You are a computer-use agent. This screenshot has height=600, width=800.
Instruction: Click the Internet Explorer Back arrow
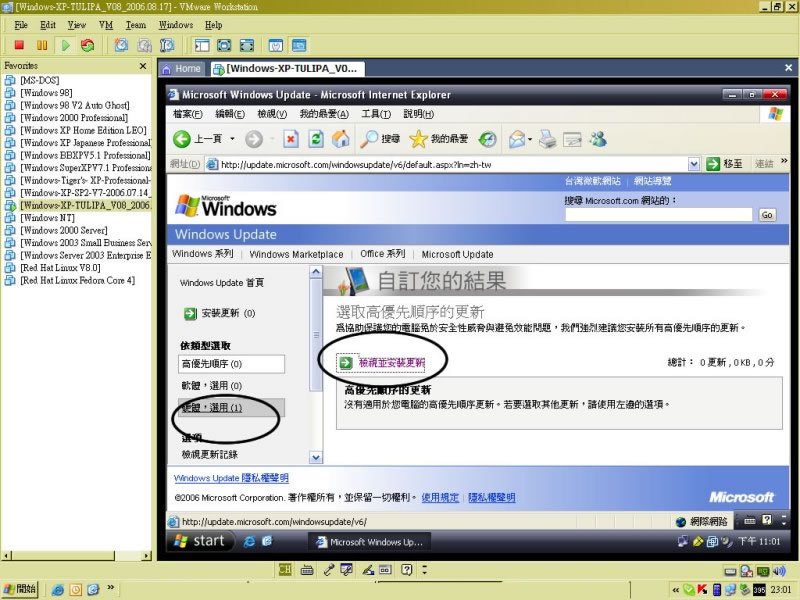(x=182, y=139)
